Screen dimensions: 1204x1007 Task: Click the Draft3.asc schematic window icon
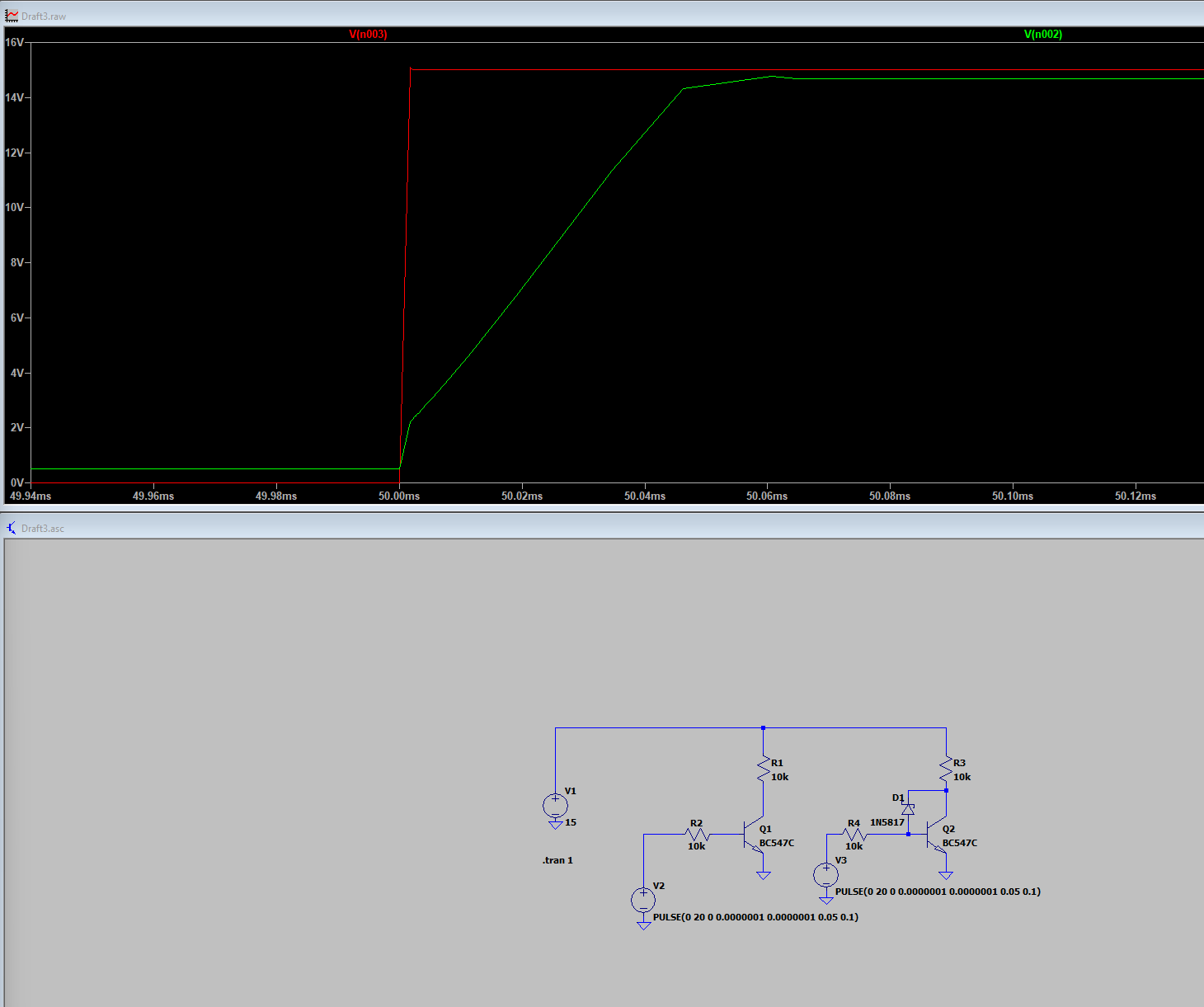(12, 528)
